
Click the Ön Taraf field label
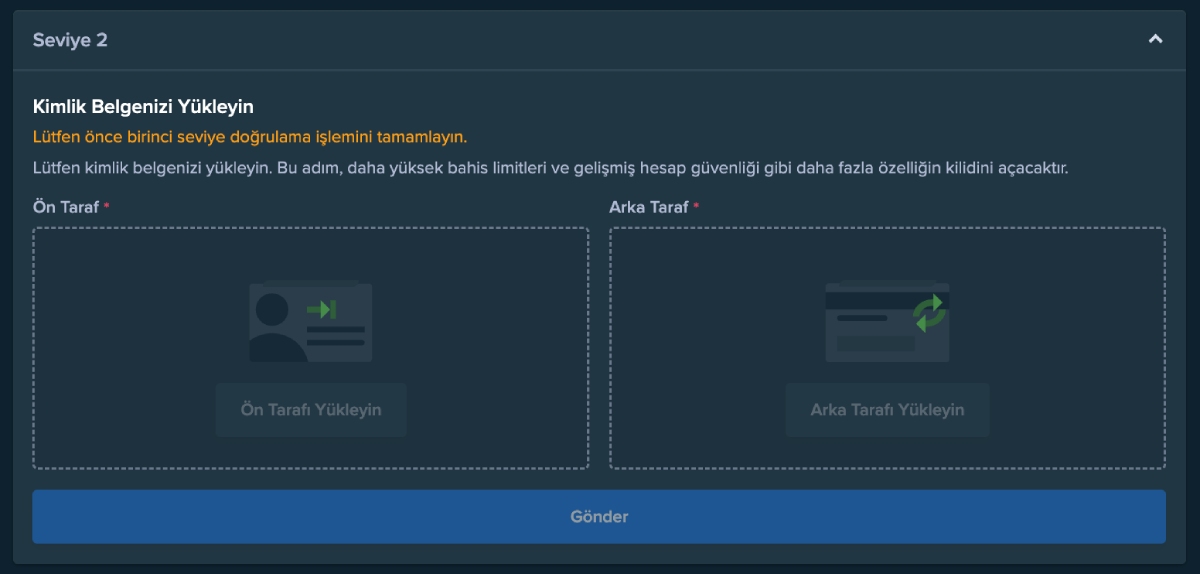click(x=65, y=207)
